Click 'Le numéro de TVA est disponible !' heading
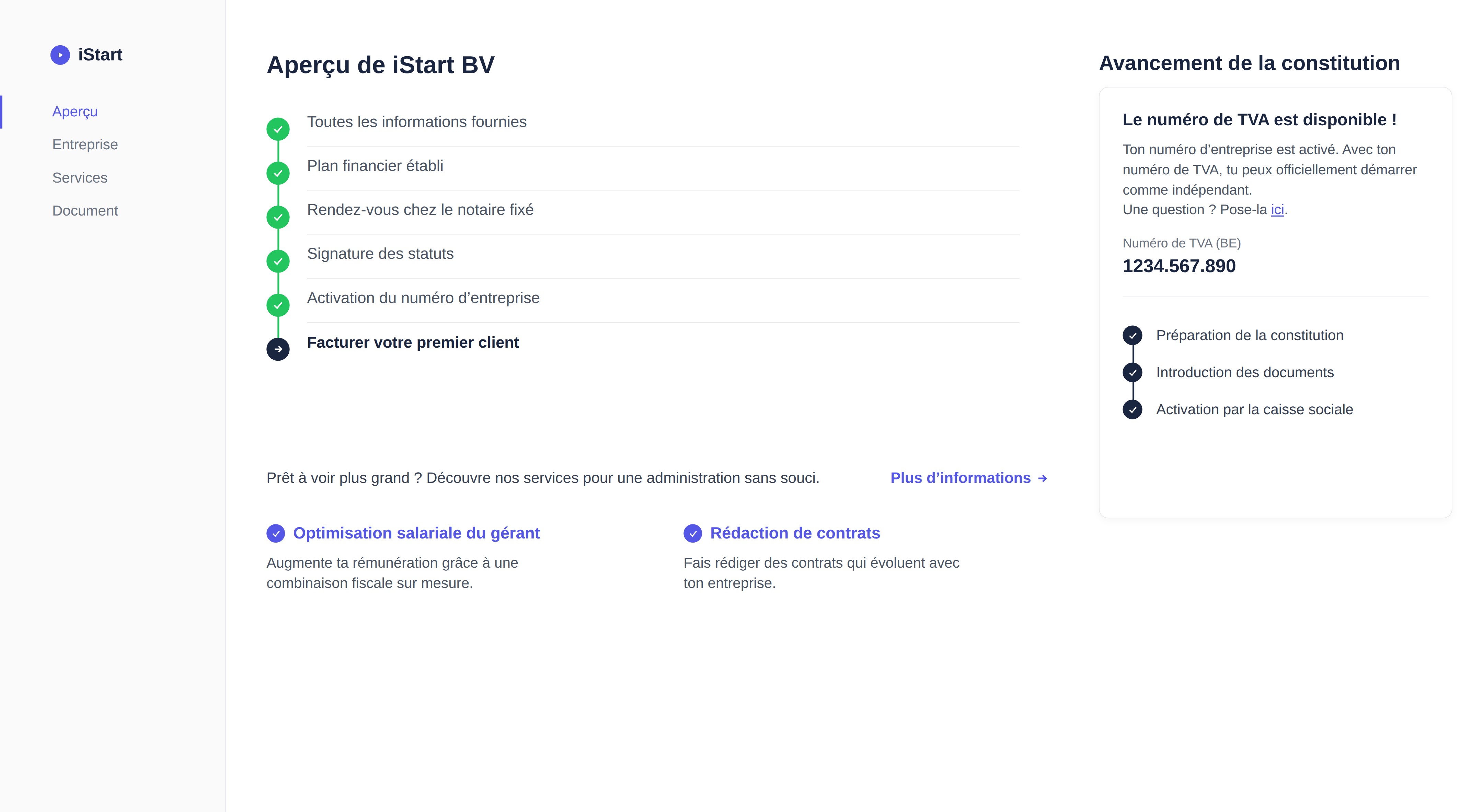 [1260, 120]
